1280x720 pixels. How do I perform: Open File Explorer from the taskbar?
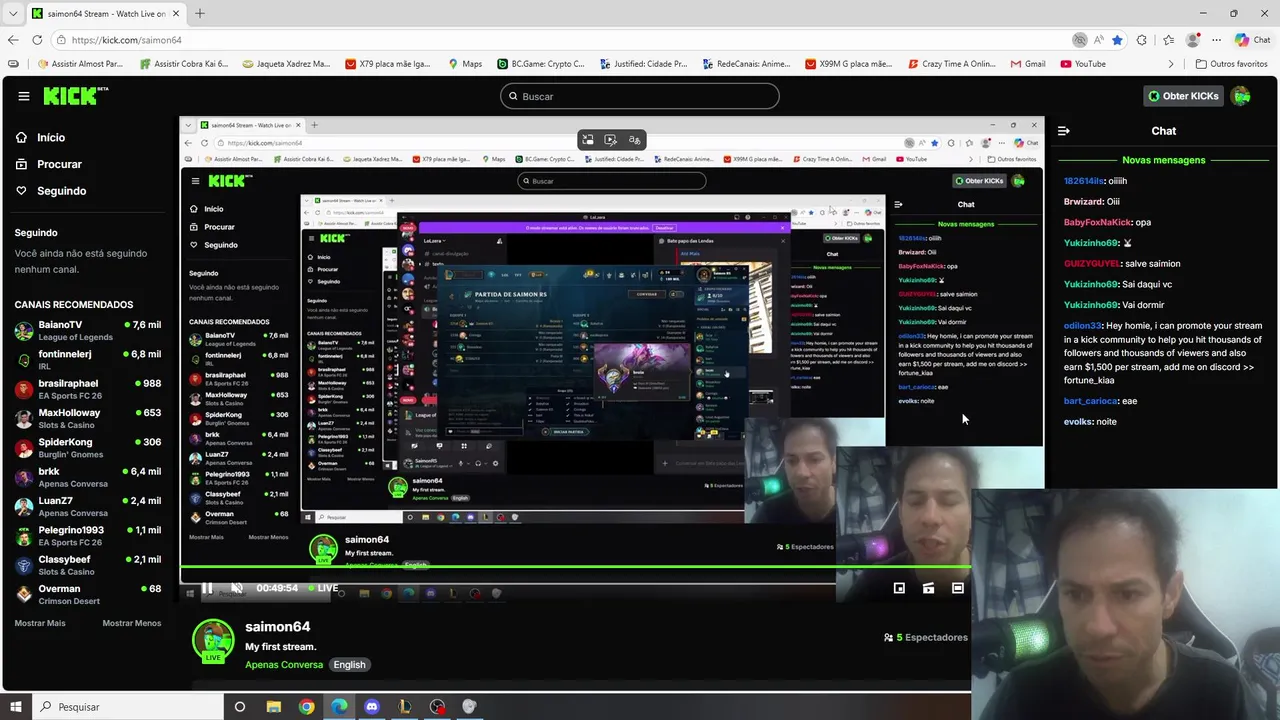(x=273, y=706)
